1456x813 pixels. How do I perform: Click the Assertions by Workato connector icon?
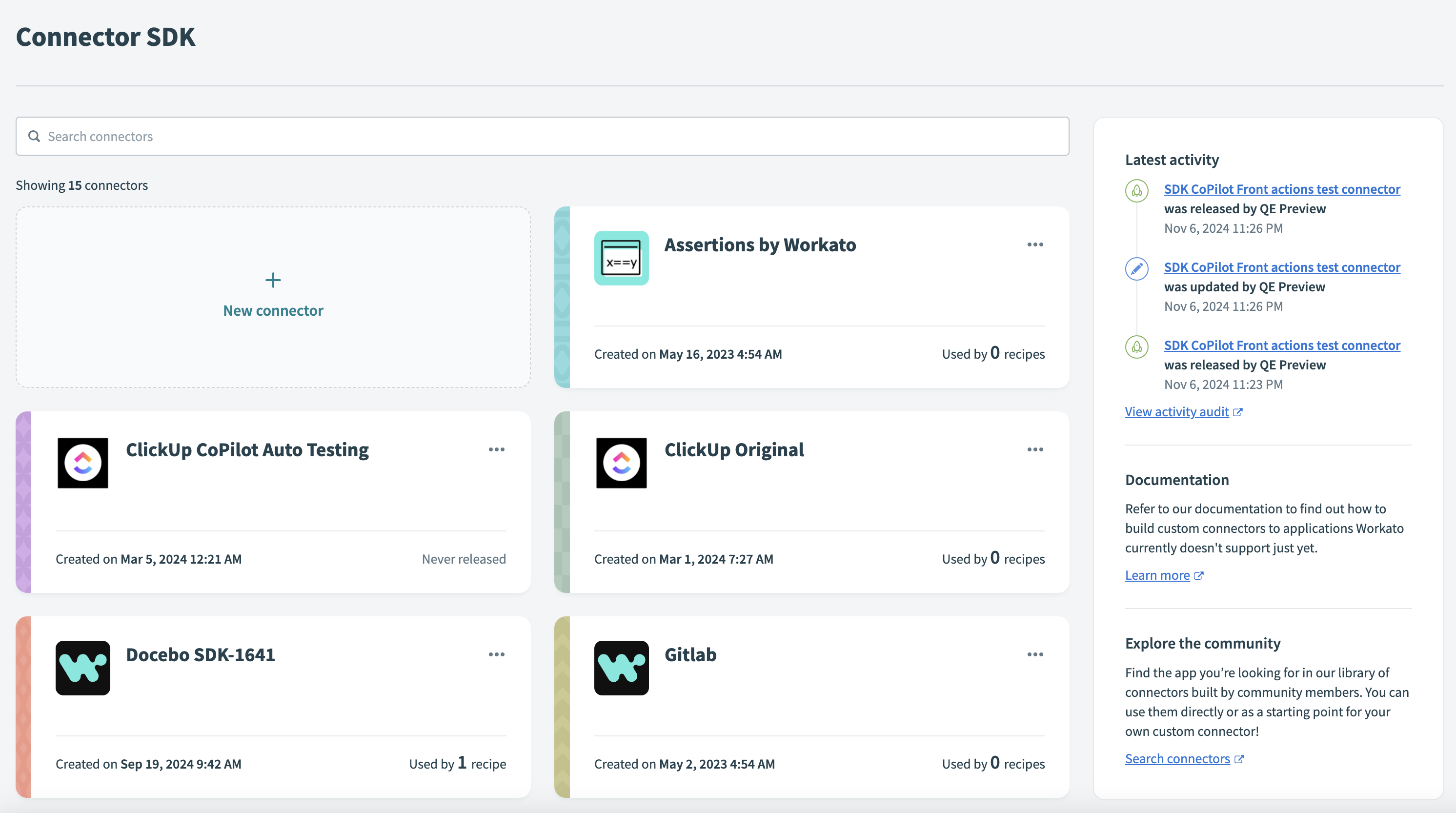[621, 258]
